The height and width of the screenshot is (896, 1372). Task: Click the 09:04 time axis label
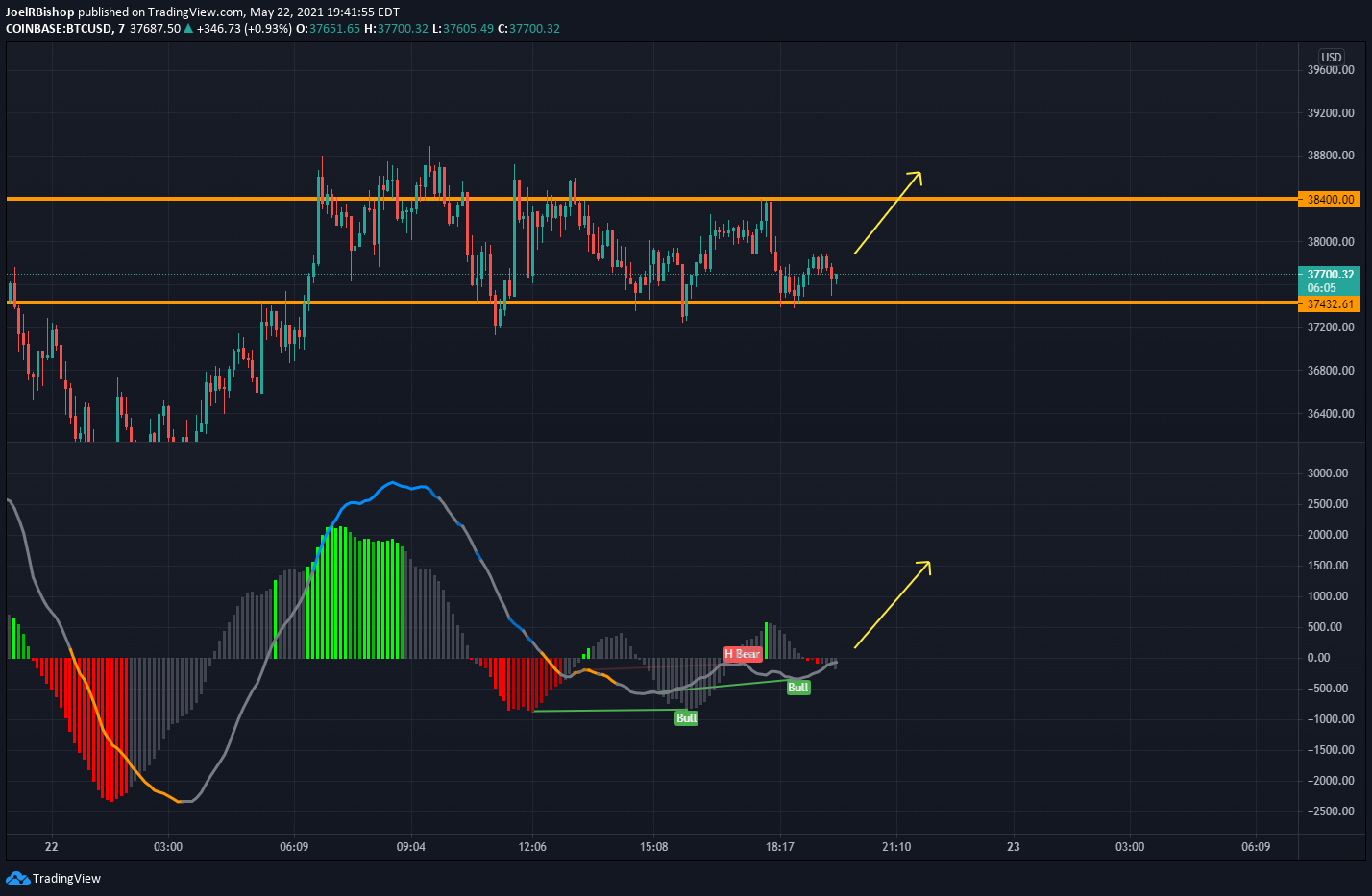411,847
